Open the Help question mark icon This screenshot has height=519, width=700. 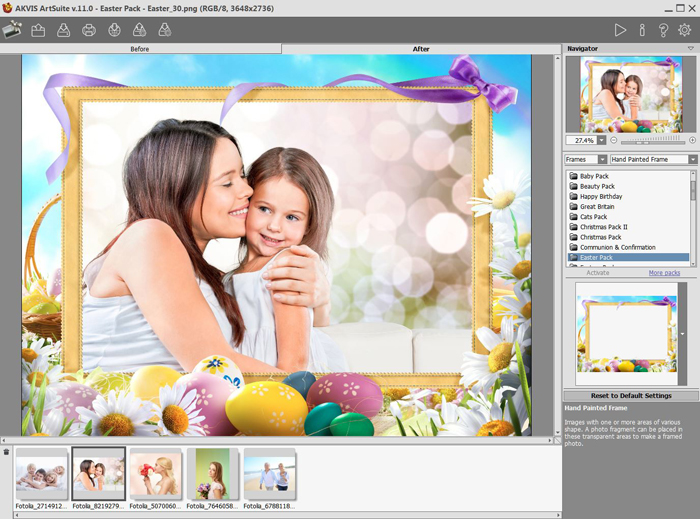tap(663, 30)
